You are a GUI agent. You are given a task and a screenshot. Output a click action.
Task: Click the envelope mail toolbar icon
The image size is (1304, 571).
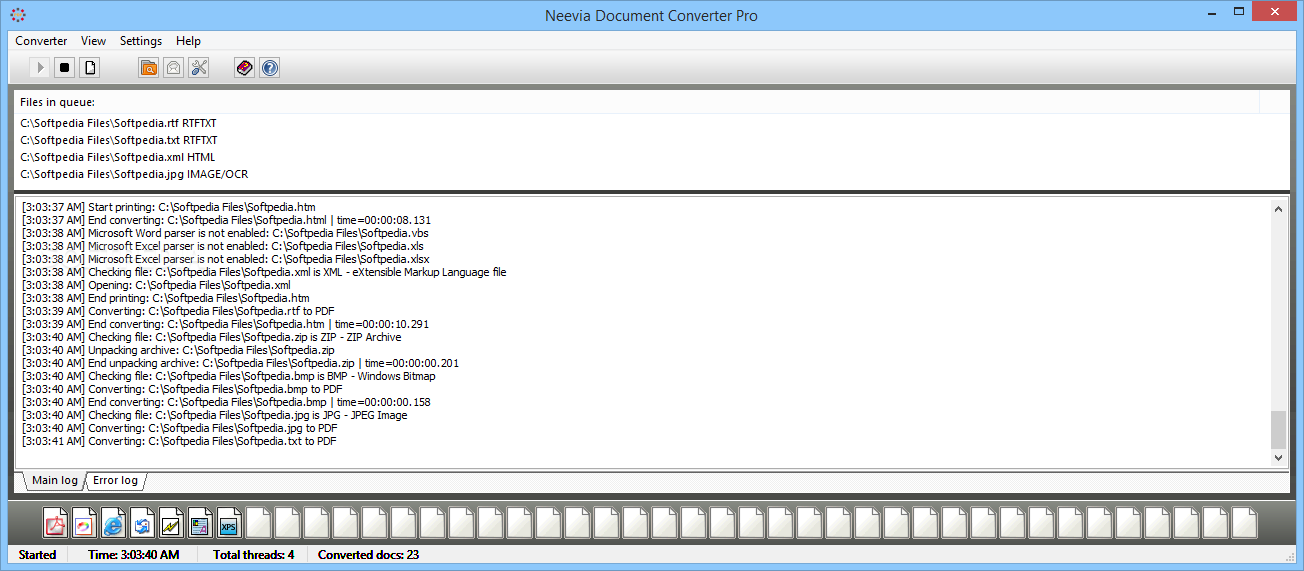tap(174, 68)
